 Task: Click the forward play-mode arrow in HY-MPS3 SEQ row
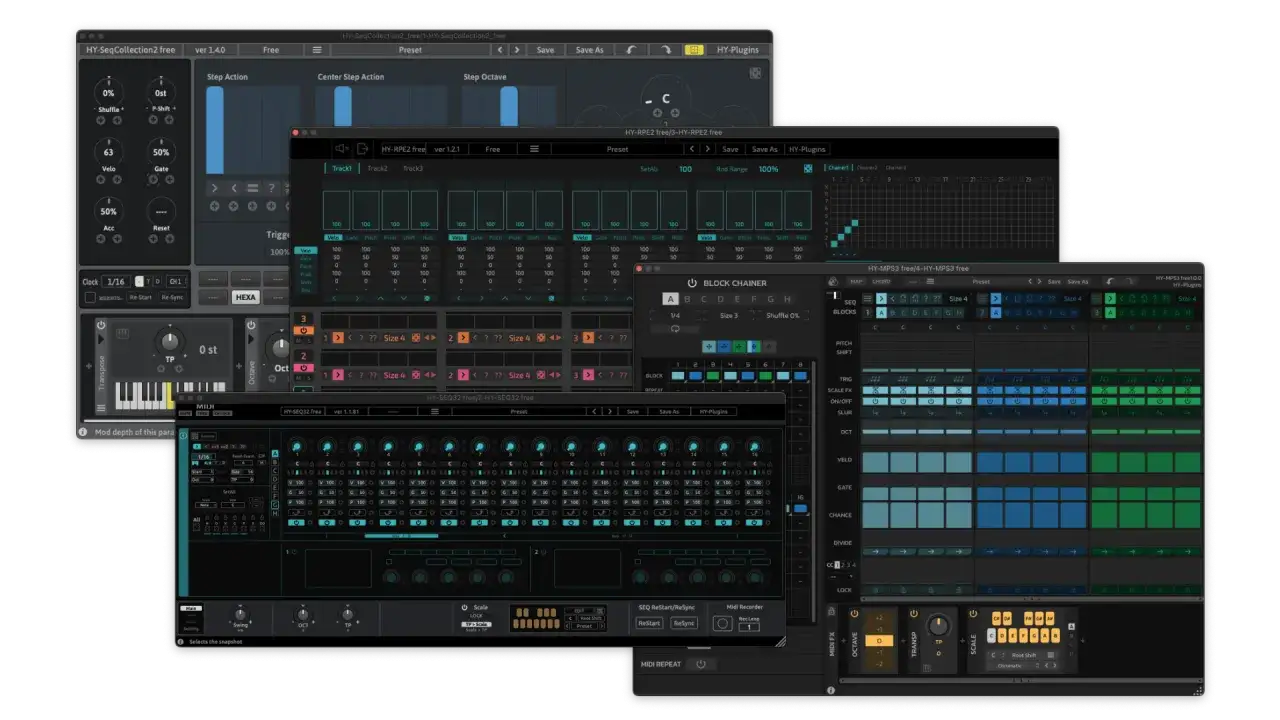pos(881,299)
